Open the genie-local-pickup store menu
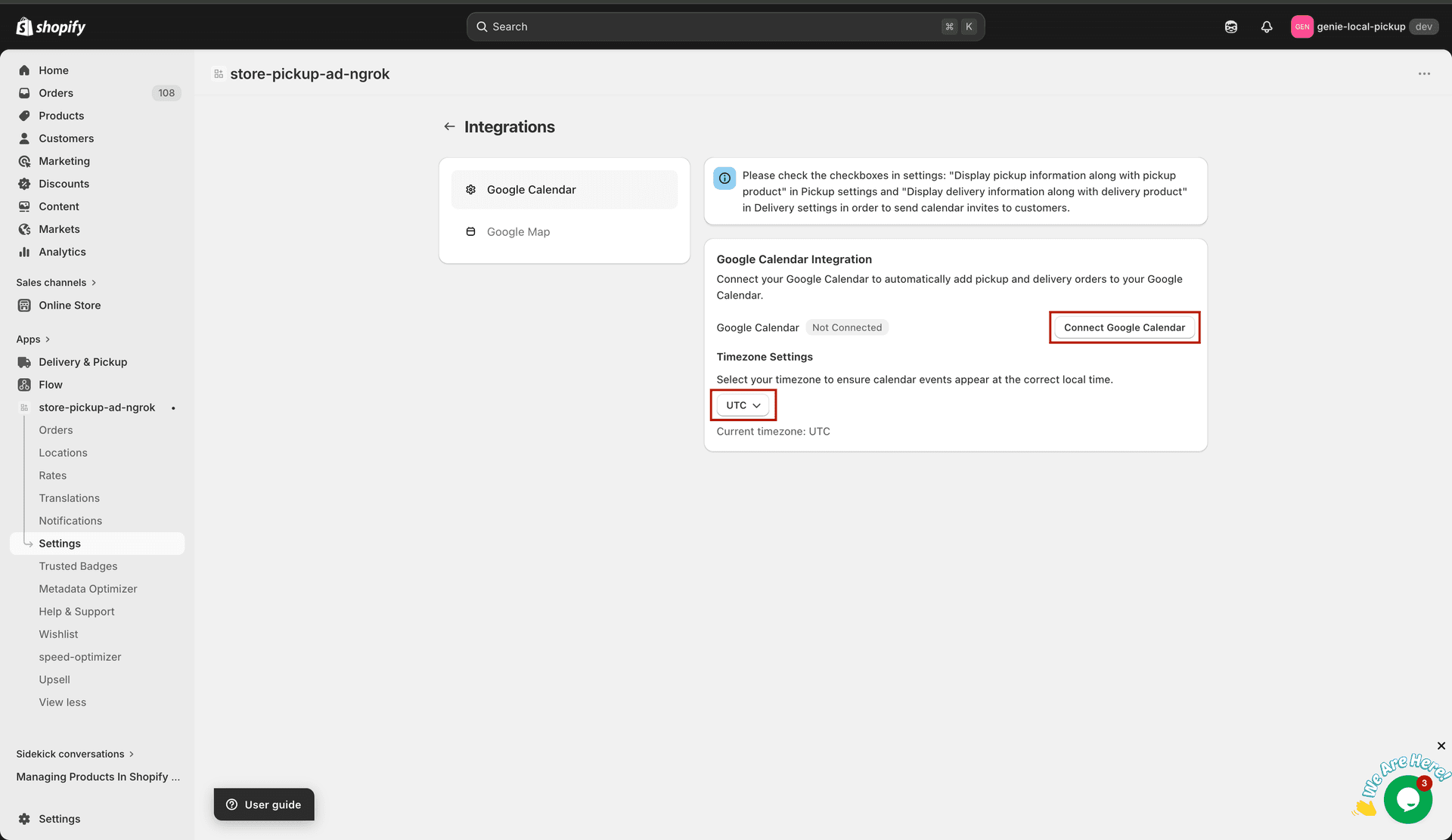Image resolution: width=1452 pixels, height=840 pixels. [1365, 26]
